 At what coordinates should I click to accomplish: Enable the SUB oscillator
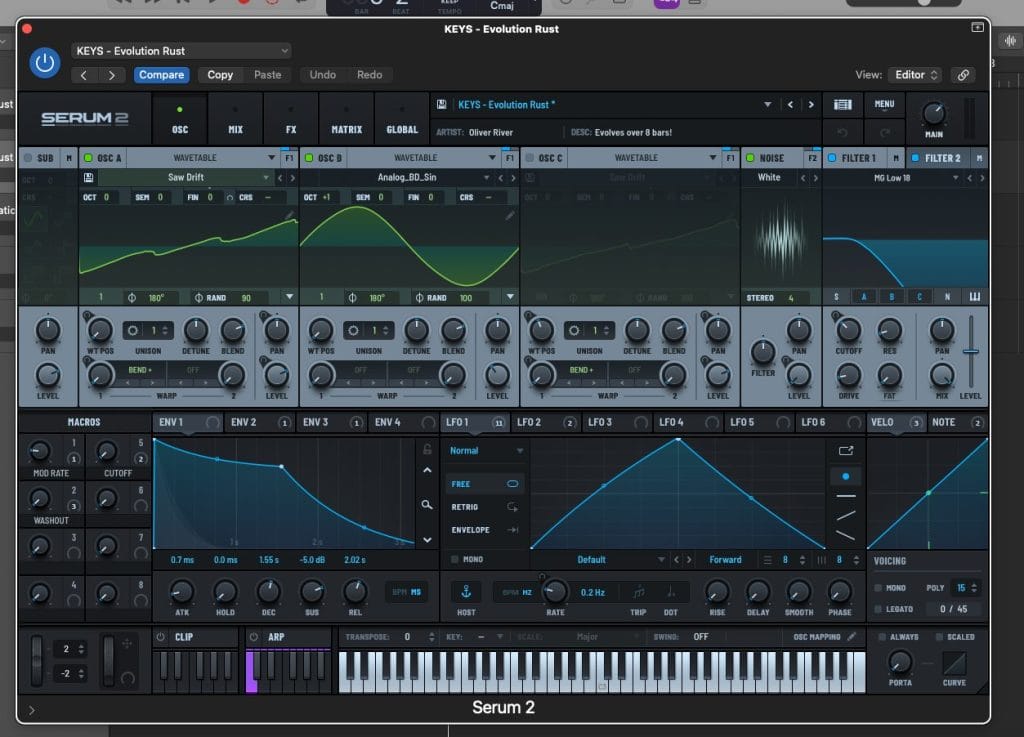click(x=28, y=158)
